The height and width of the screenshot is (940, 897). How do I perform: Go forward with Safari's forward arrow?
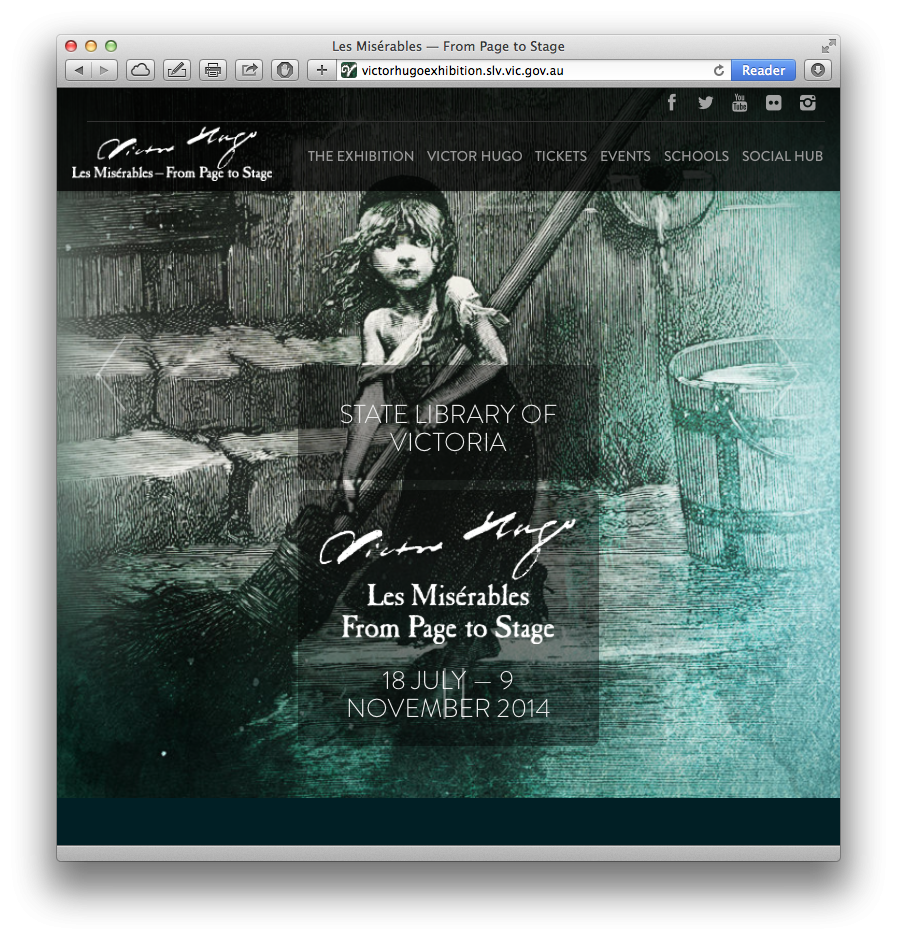click(104, 70)
